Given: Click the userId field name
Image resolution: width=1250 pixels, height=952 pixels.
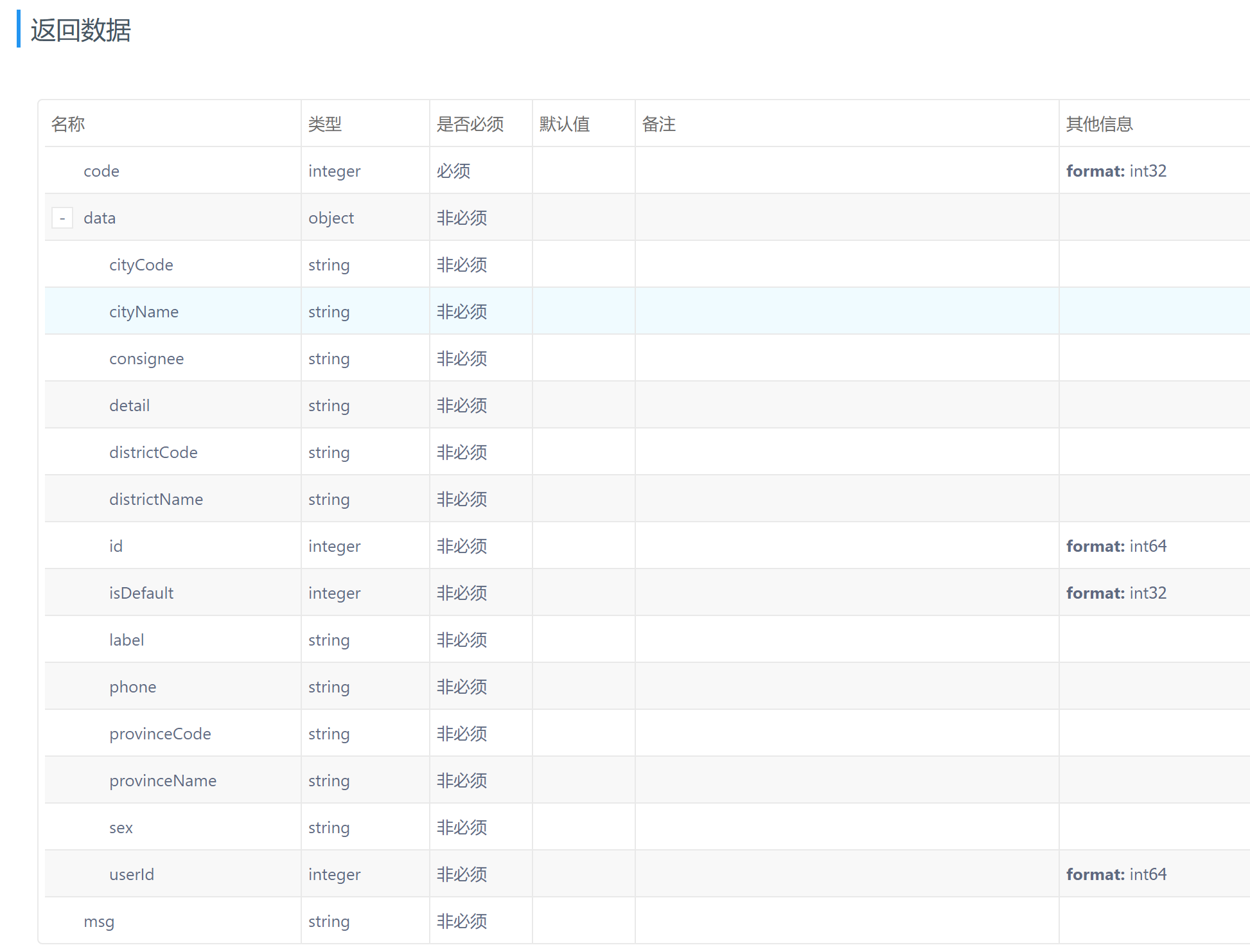Looking at the screenshot, I should point(131,875).
